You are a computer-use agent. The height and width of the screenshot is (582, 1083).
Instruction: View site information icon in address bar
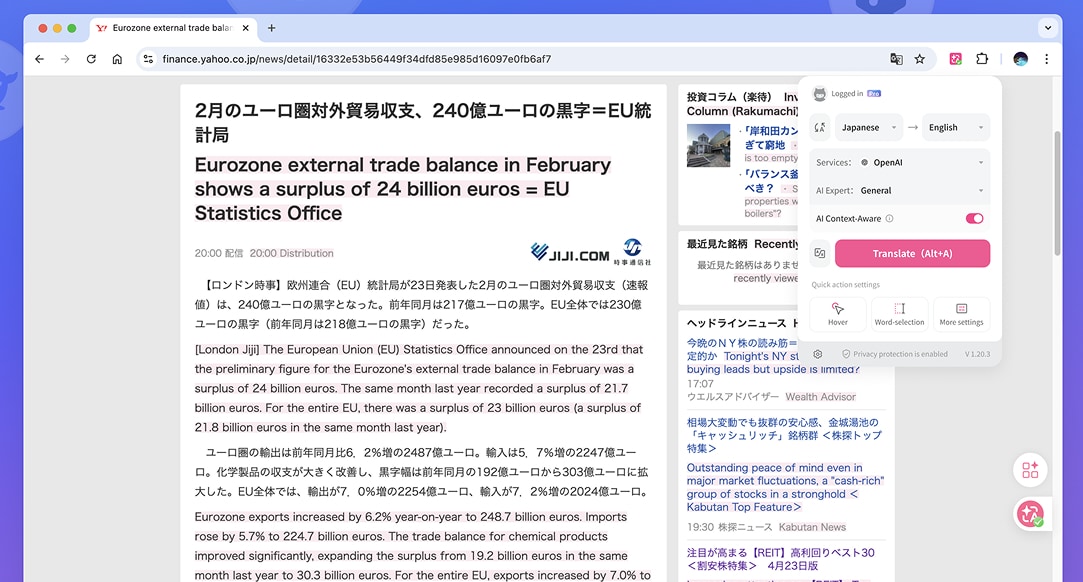tap(148, 59)
